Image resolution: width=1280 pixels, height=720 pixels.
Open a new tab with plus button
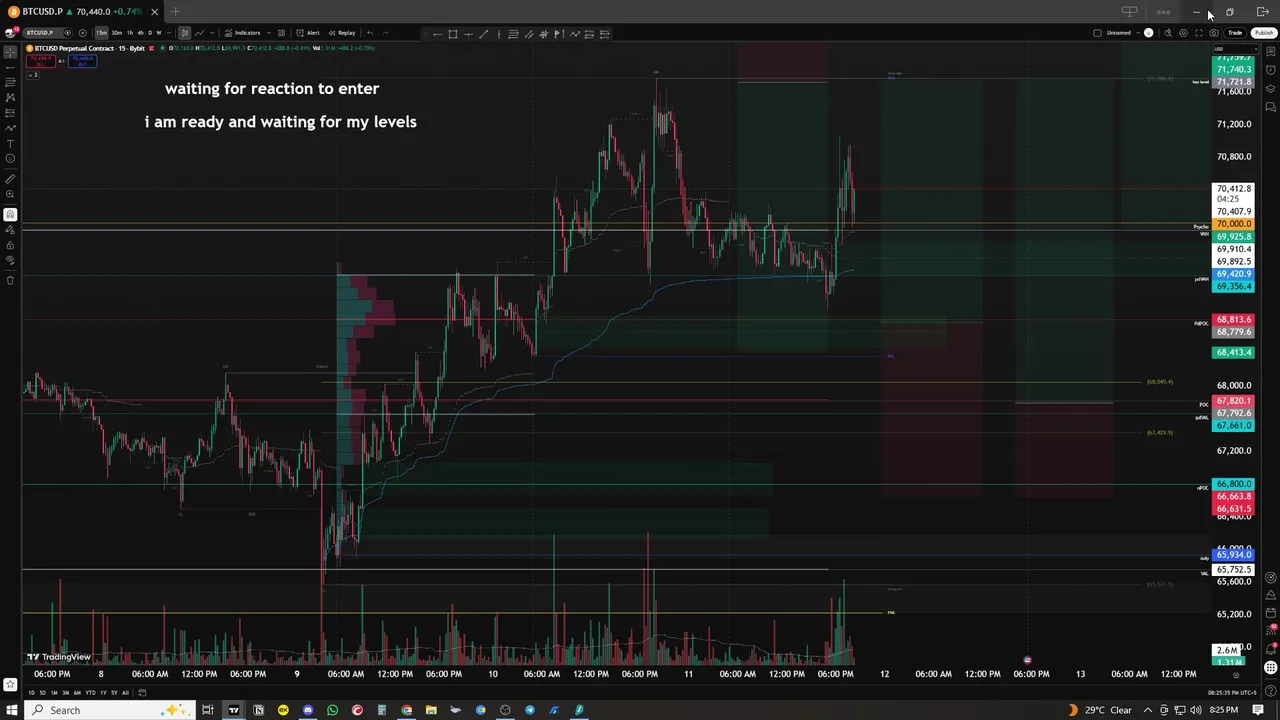[x=175, y=11]
